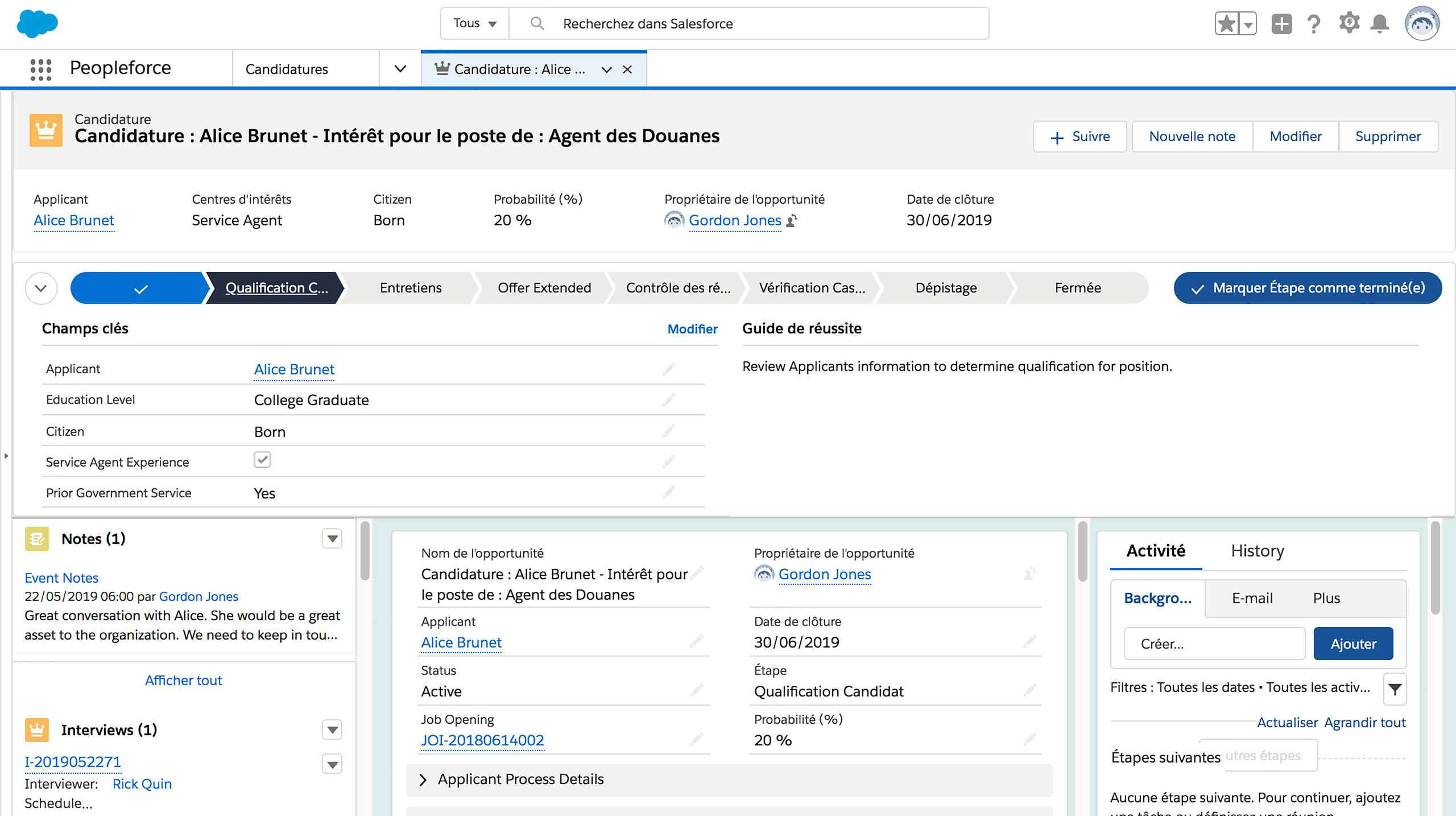Open the activity filter funnel icon
Viewport: 1456px width, 816px height.
coord(1395,689)
